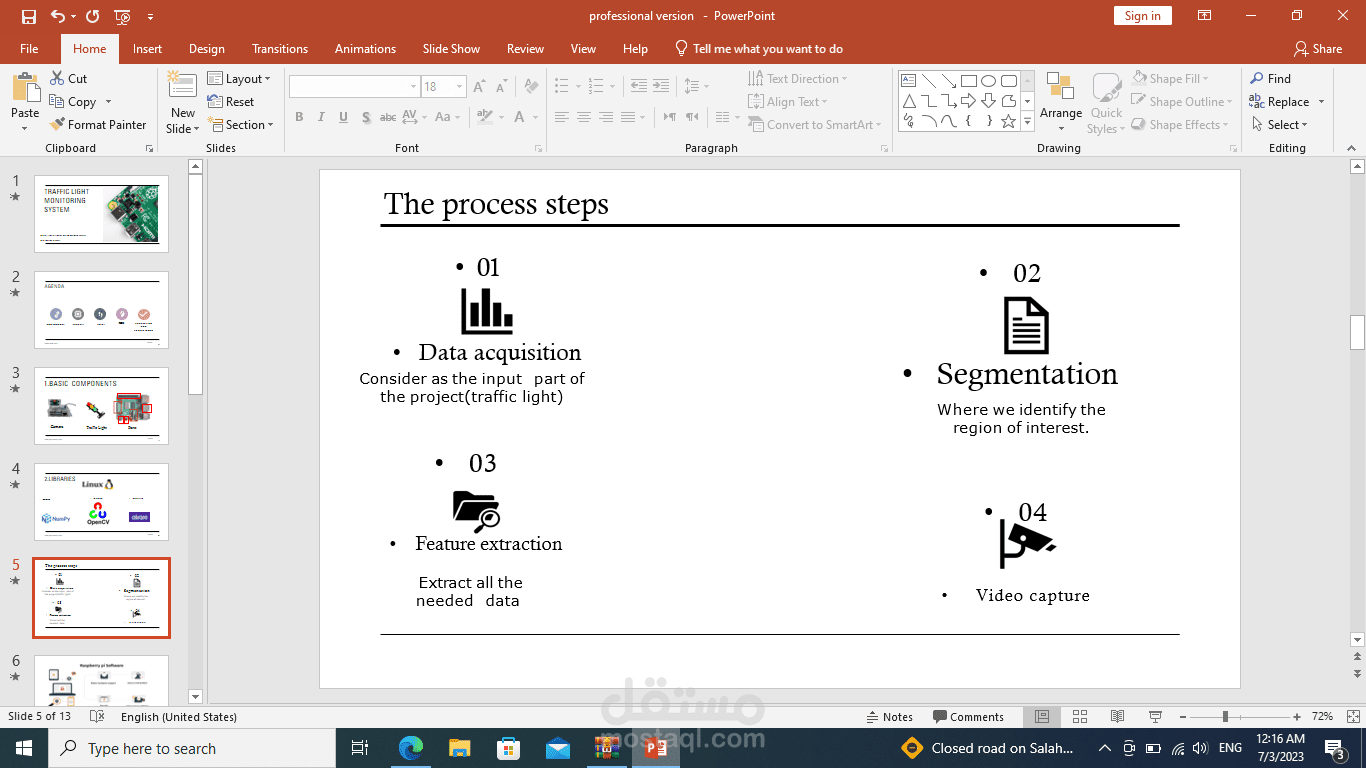Open the Layout dropdown in the Slides group
Viewport: 1366px width, 768px height.
click(x=240, y=78)
